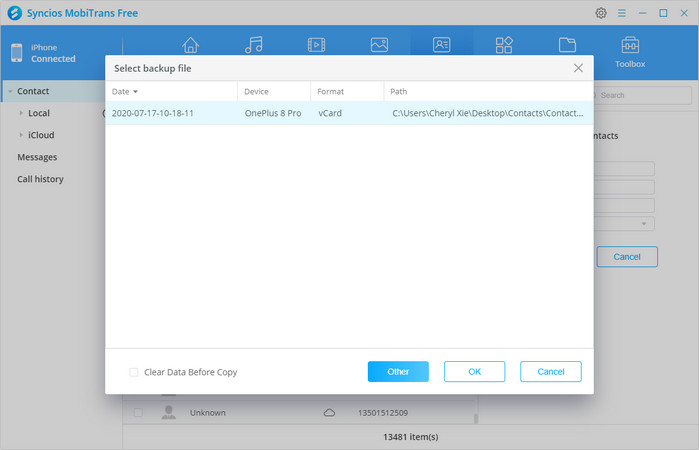
Task: Click Cancel in the backup dialog
Action: click(x=551, y=372)
